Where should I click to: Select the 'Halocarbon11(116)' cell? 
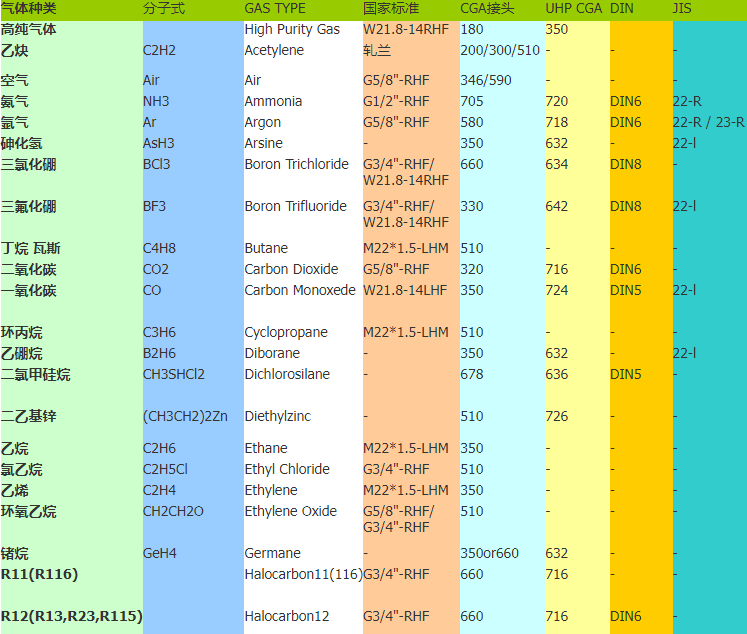click(303, 574)
